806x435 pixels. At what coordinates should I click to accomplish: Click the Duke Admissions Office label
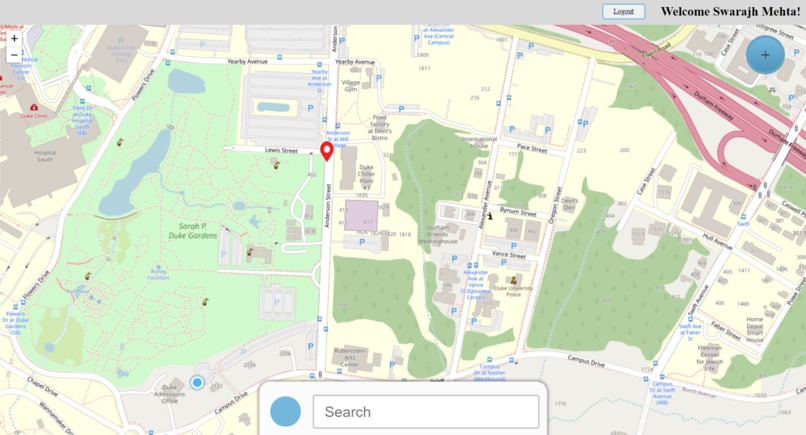pyautogui.click(x=169, y=394)
